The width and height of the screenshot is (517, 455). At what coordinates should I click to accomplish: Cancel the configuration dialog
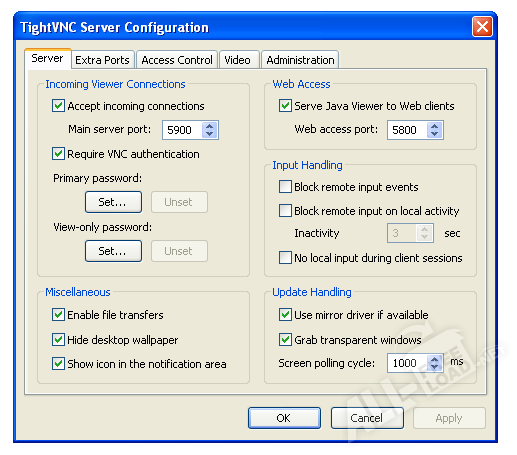pos(367,418)
